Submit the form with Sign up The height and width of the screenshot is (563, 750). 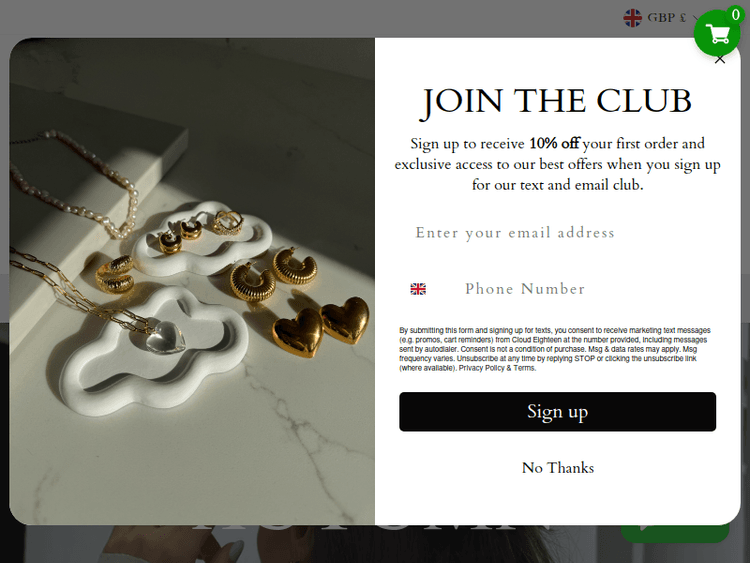(x=557, y=412)
